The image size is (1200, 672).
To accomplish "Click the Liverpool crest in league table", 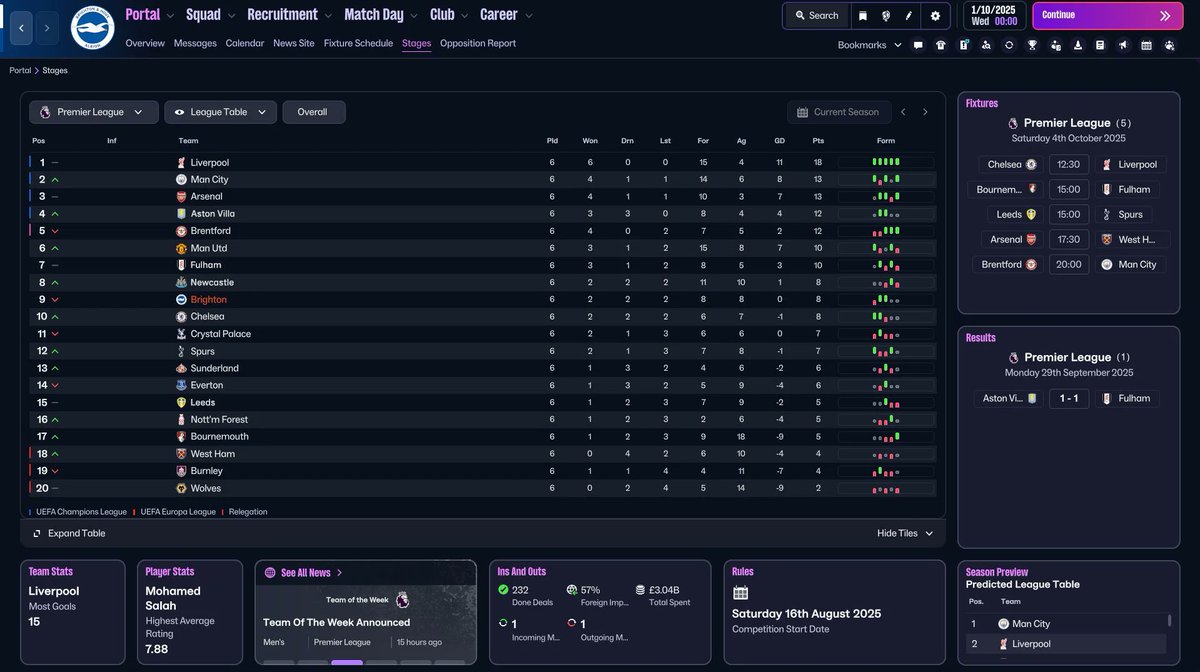I will click(181, 162).
